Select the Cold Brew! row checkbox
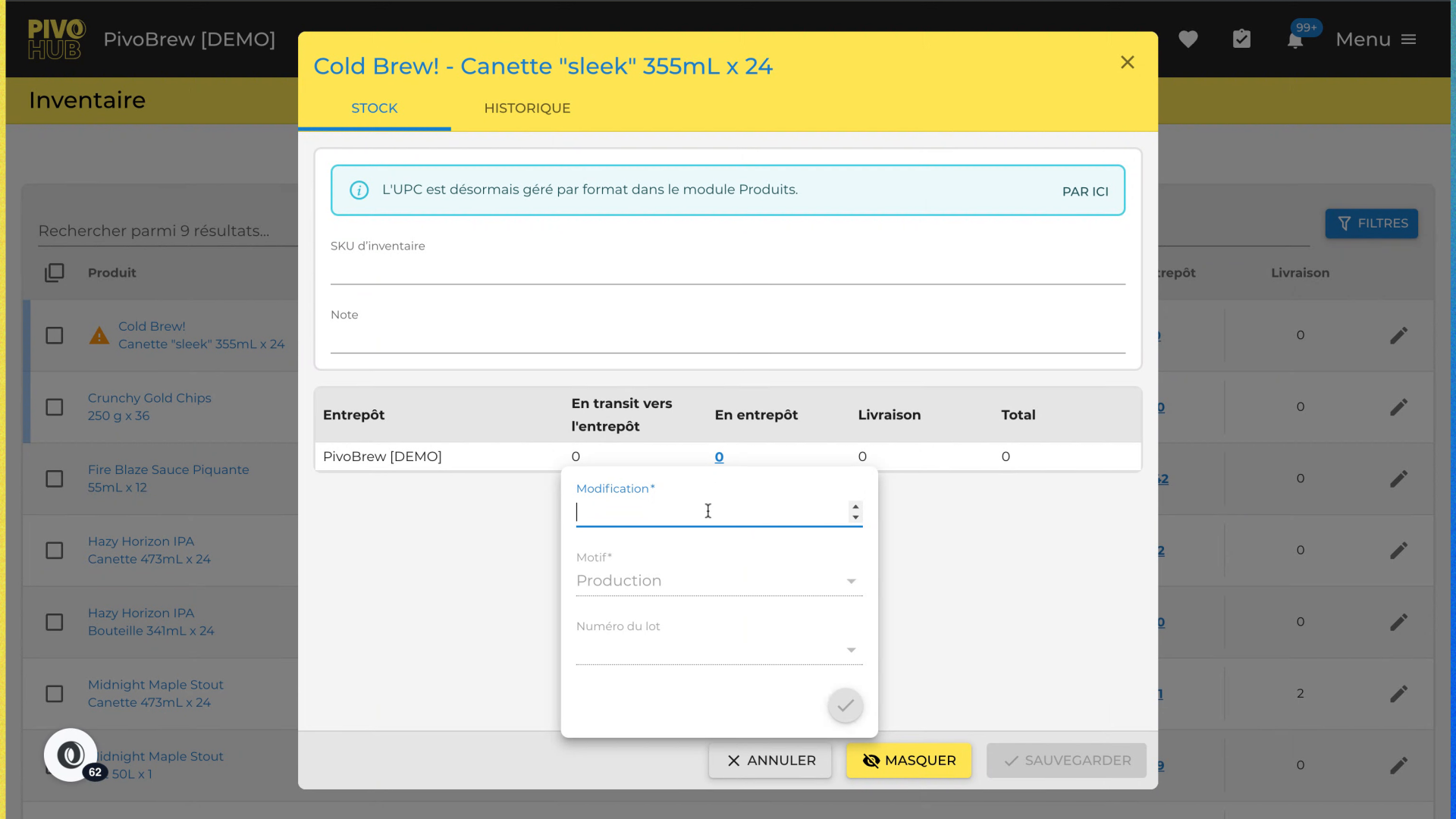 pyautogui.click(x=55, y=335)
